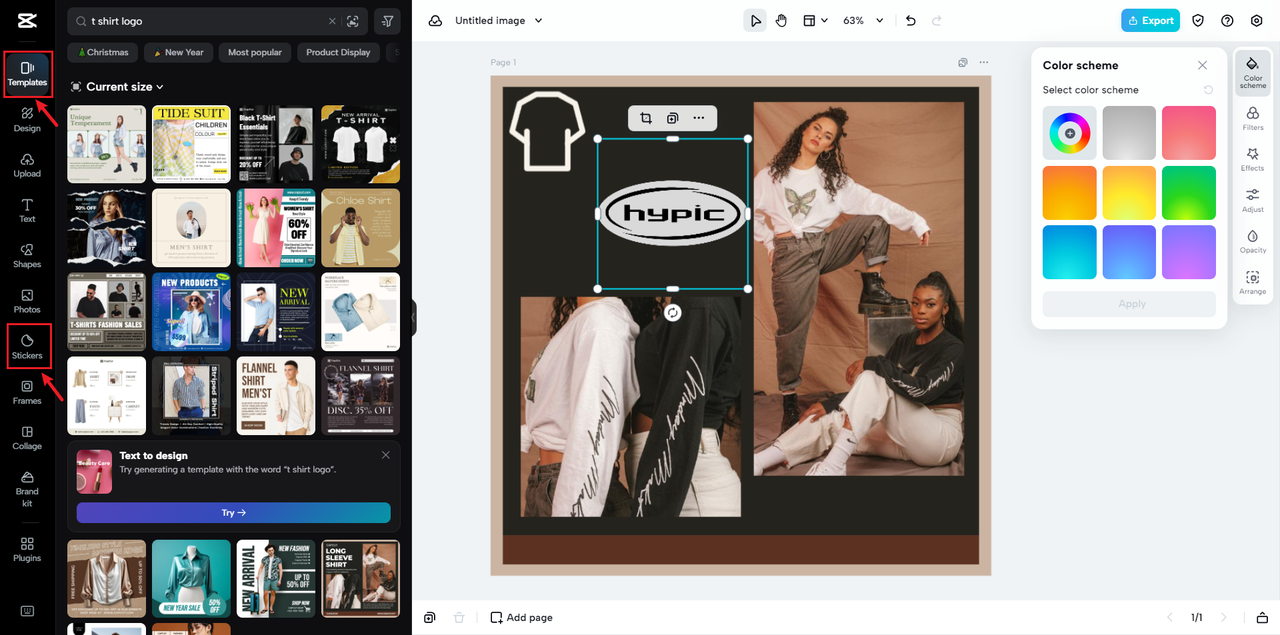
Task: Crop the selected hypic logo
Action: coord(646,118)
